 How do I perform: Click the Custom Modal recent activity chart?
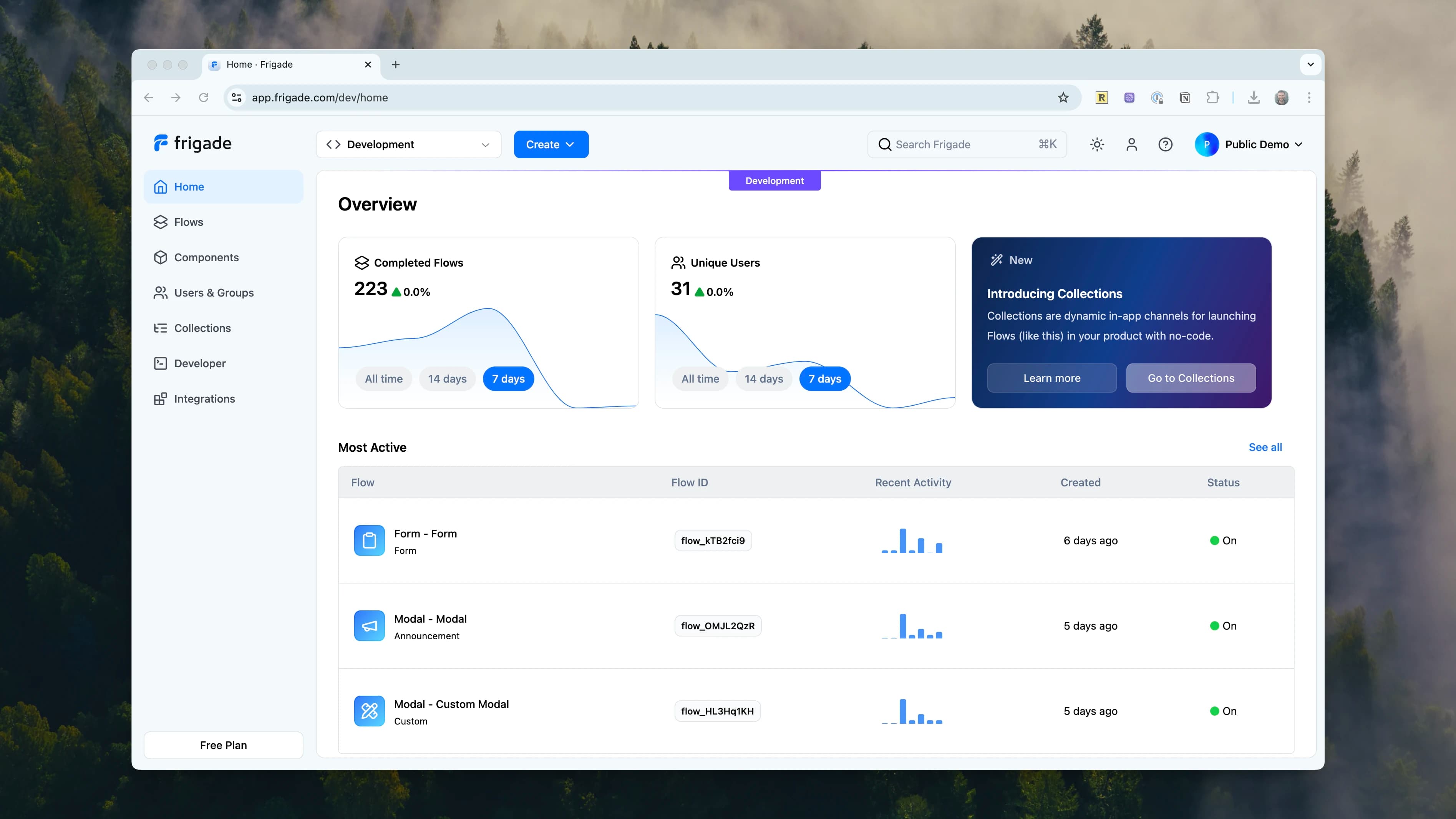tap(912, 711)
